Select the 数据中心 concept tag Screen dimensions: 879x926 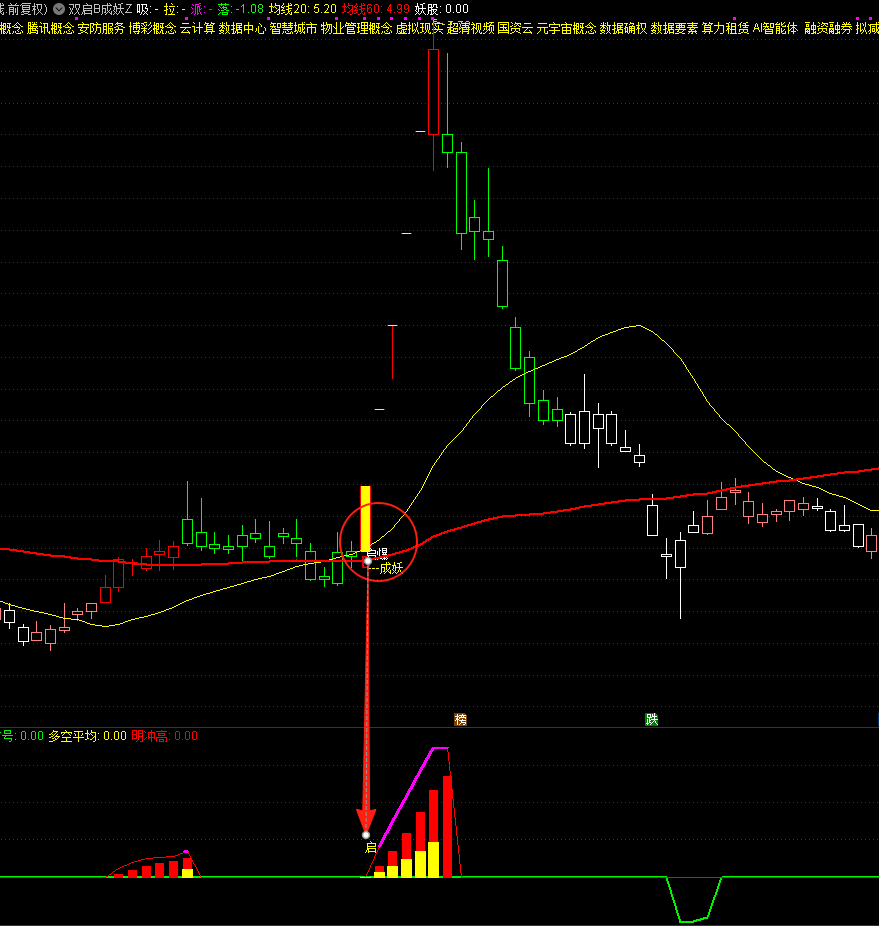pyautogui.click(x=242, y=28)
